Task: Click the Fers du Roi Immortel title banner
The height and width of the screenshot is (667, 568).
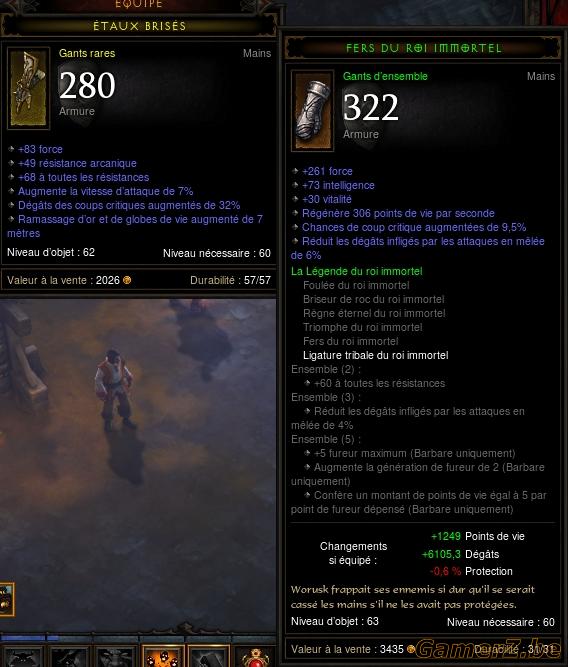Action: click(423, 48)
